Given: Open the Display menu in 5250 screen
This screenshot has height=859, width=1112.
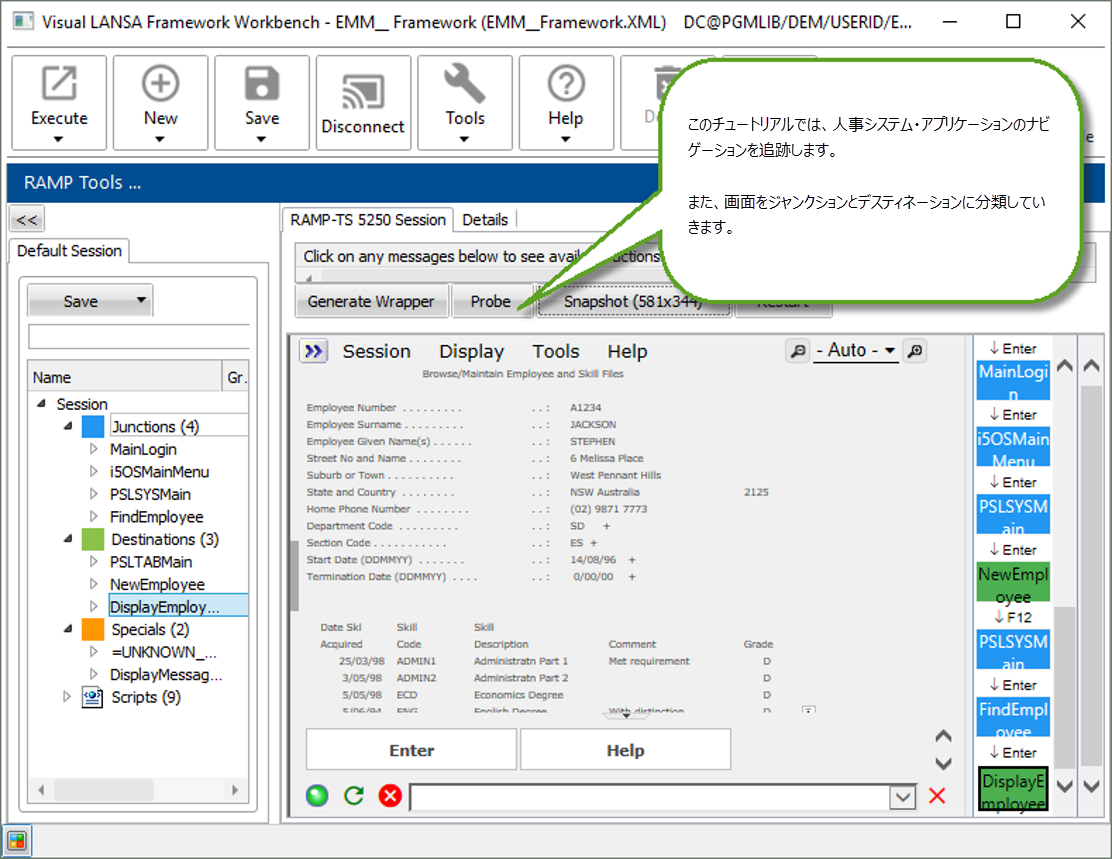Looking at the screenshot, I should [x=471, y=351].
